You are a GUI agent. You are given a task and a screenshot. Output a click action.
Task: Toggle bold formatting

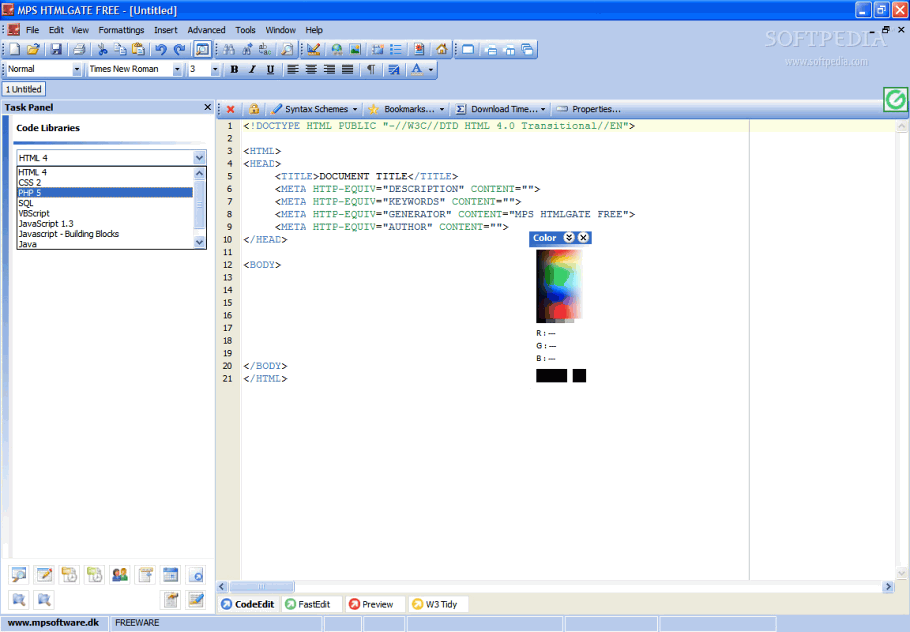tap(234, 69)
